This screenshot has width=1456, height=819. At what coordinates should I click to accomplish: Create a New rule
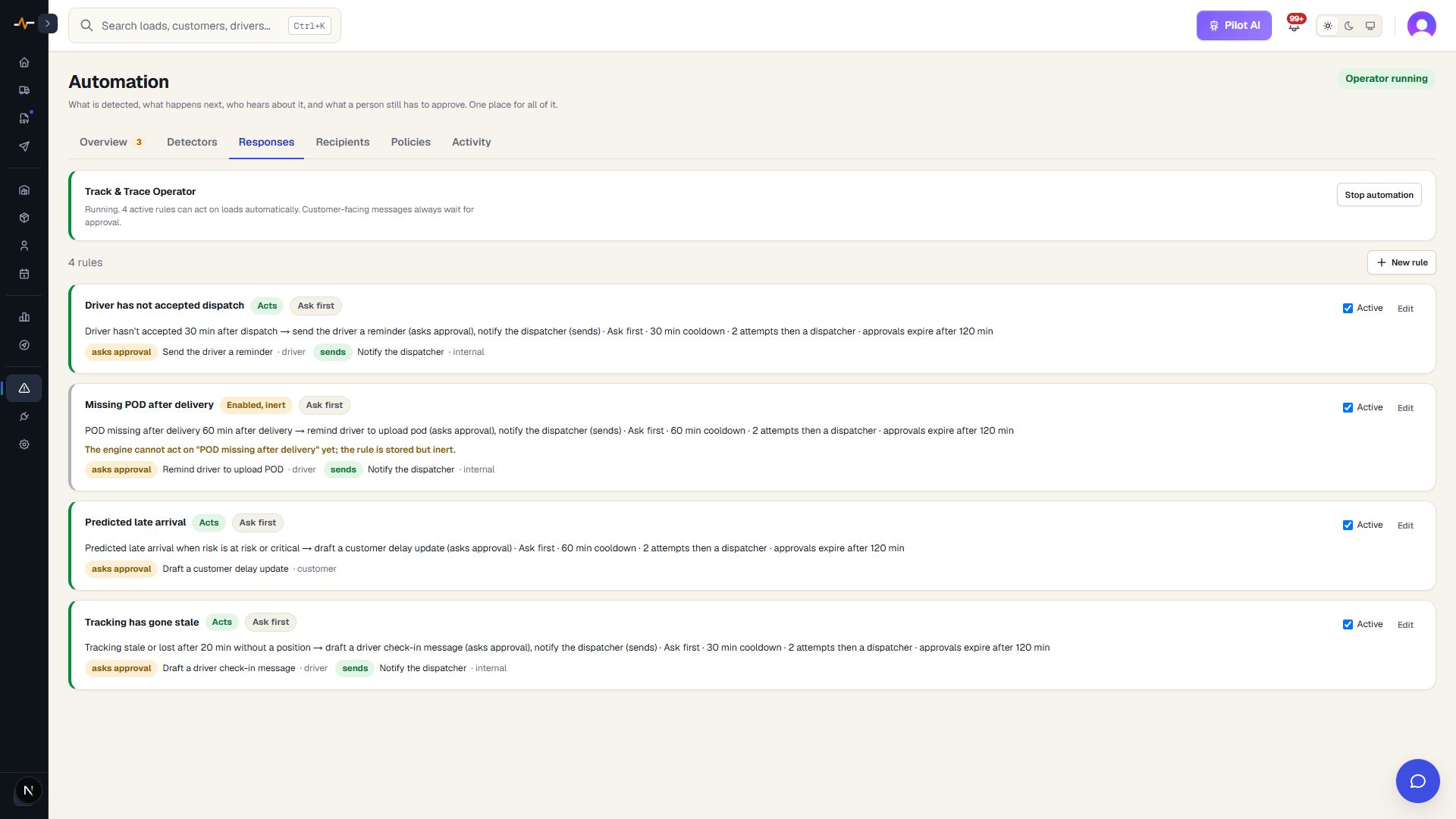click(1401, 262)
